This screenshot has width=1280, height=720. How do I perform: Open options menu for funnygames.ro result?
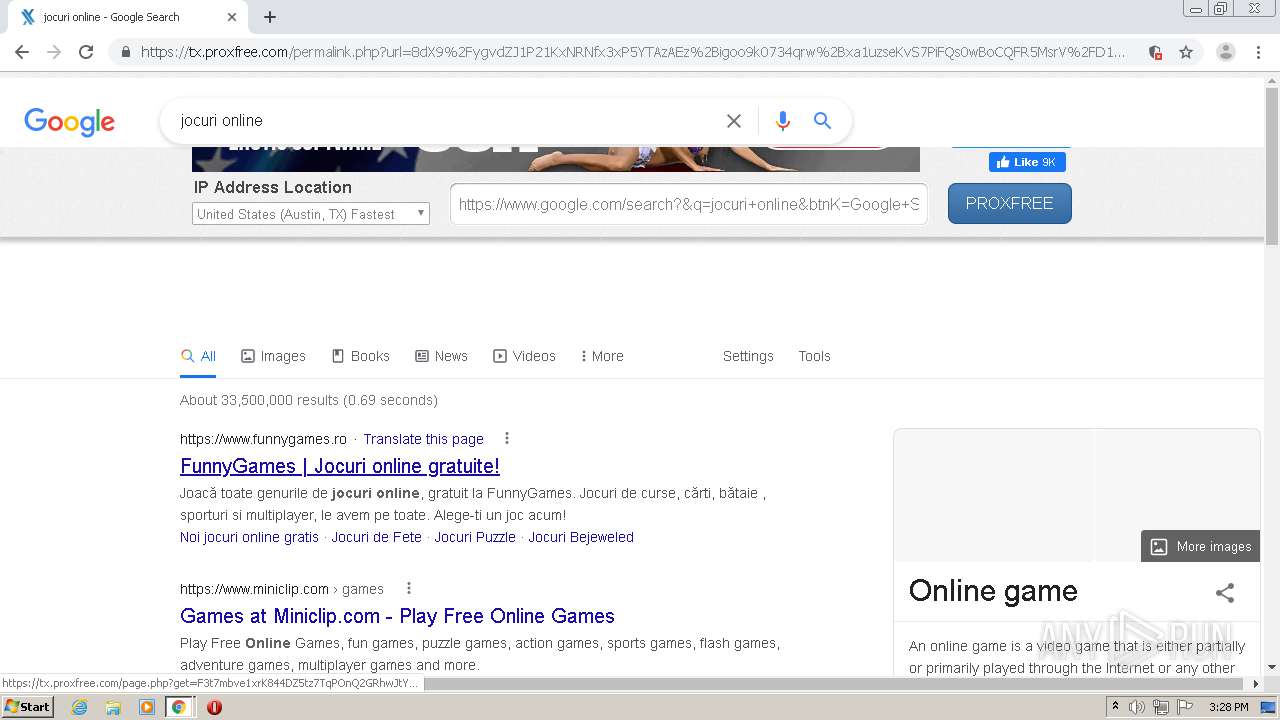(507, 439)
